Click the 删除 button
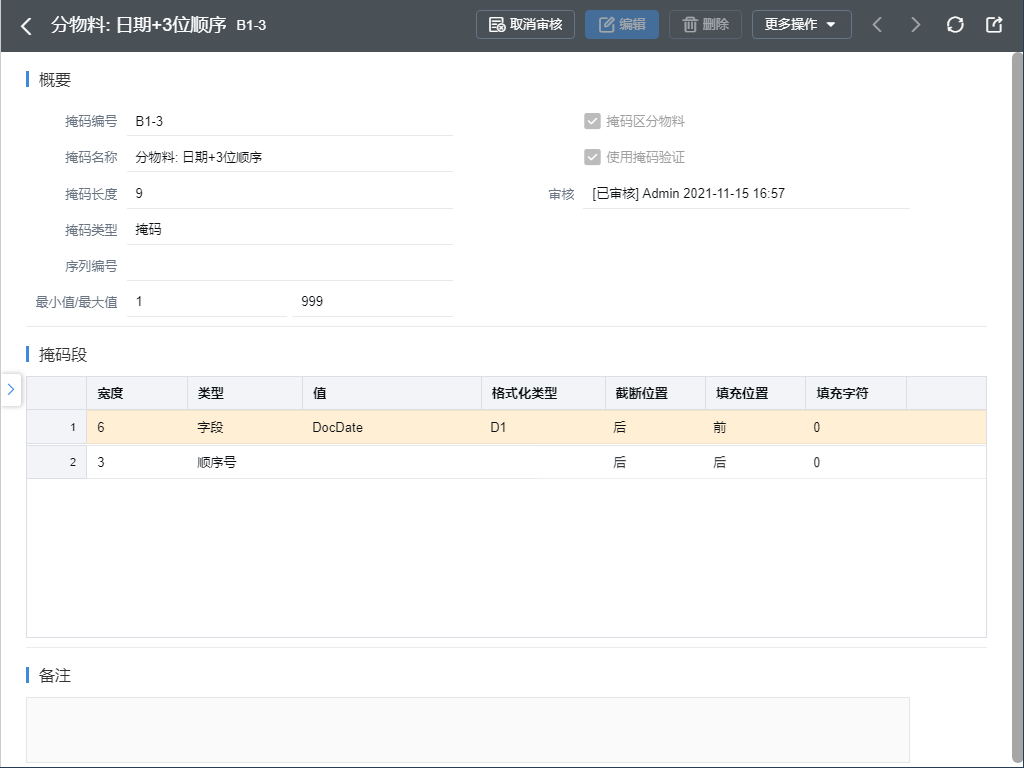This screenshot has width=1024, height=768. click(705, 25)
